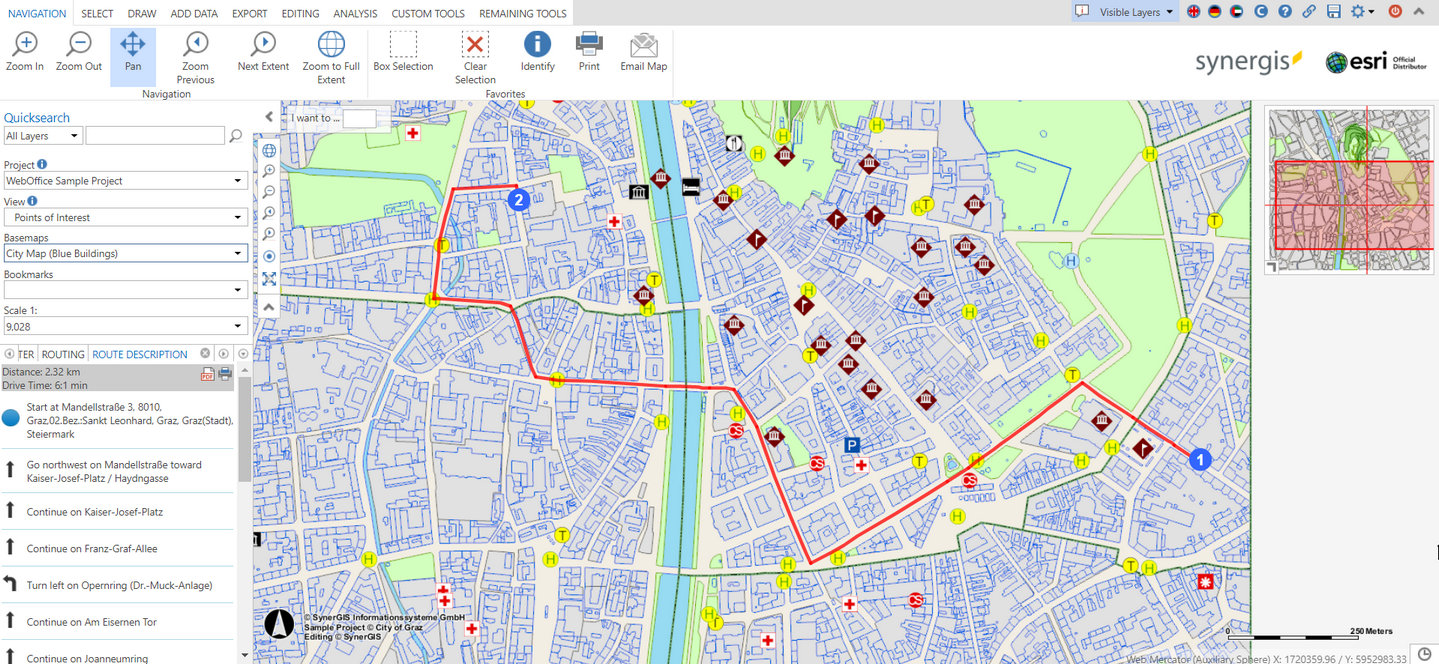This screenshot has height=664, width=1439.
Task: Click the 'I want to ...' button
Action: click(313, 117)
